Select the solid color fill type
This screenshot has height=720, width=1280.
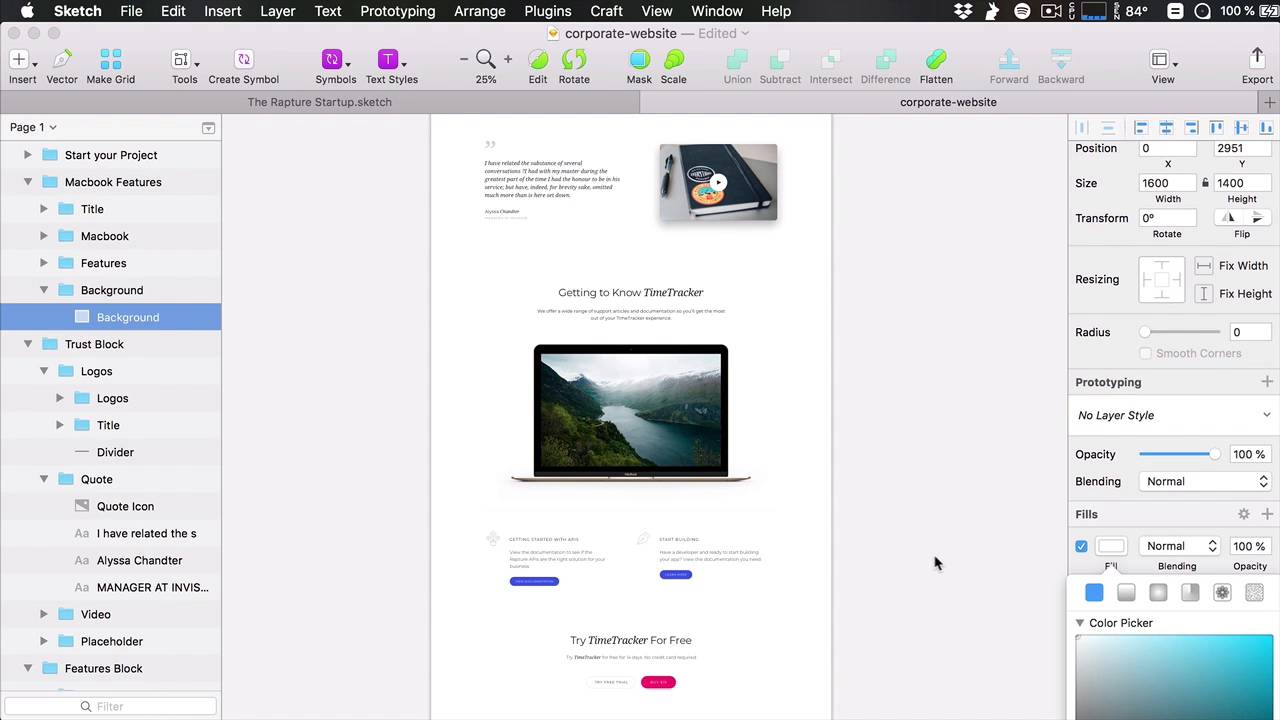click(x=1094, y=593)
